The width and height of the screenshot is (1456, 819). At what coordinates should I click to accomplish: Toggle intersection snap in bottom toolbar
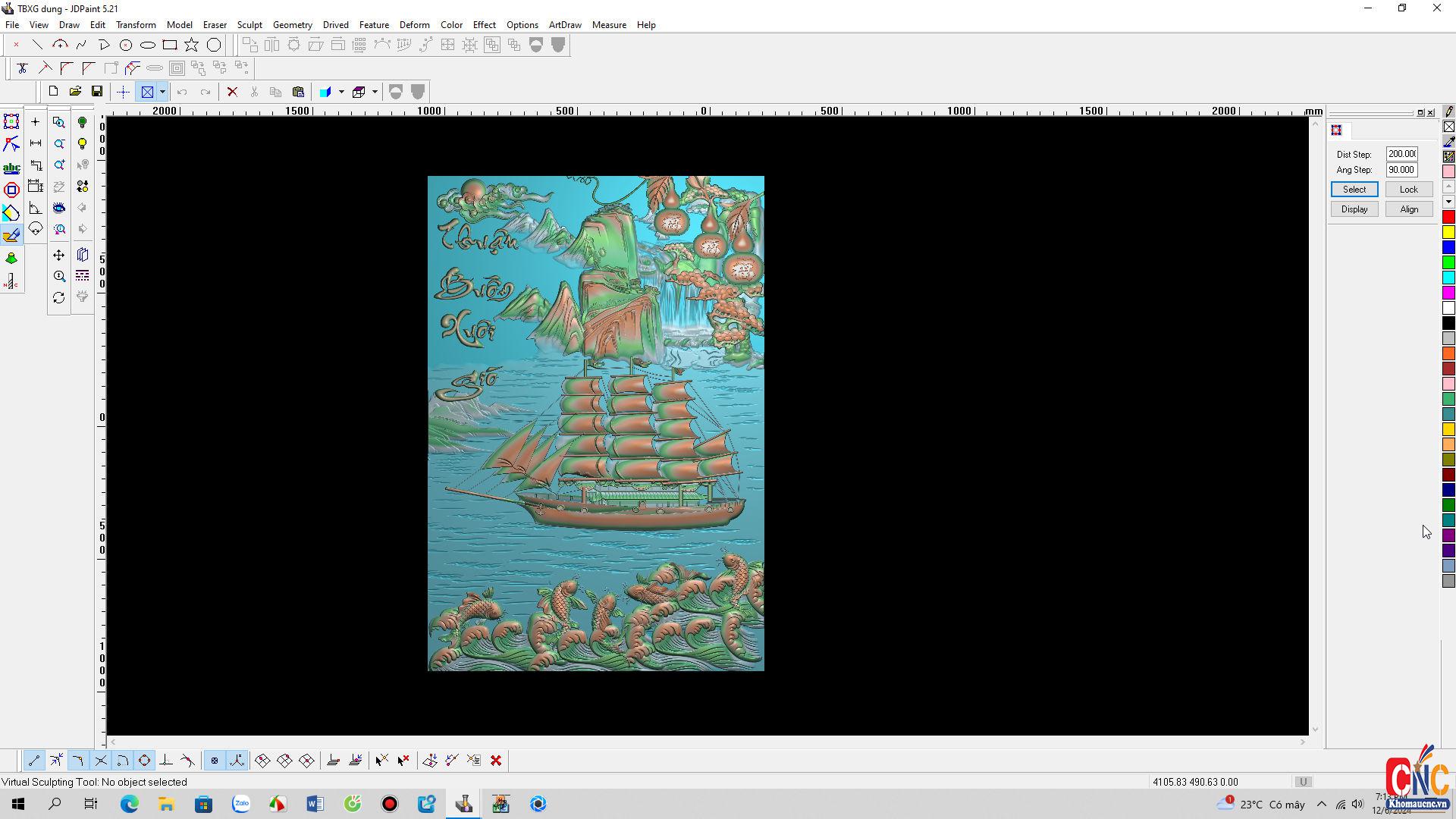[100, 760]
